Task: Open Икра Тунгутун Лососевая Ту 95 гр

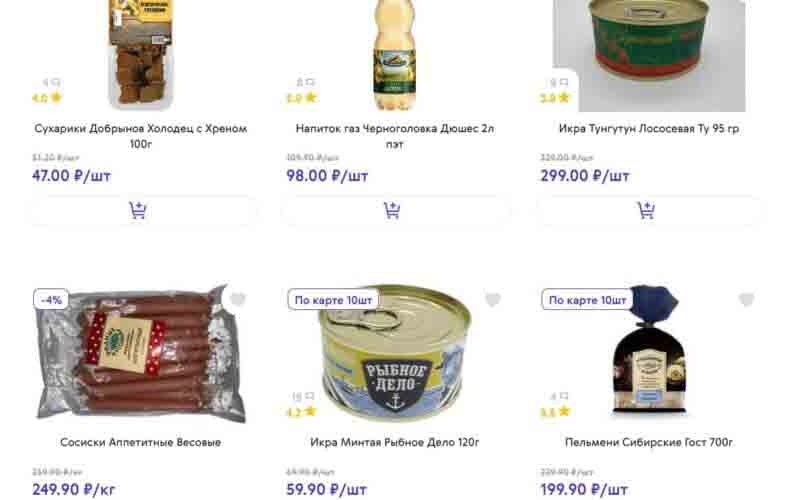Action: (x=648, y=129)
